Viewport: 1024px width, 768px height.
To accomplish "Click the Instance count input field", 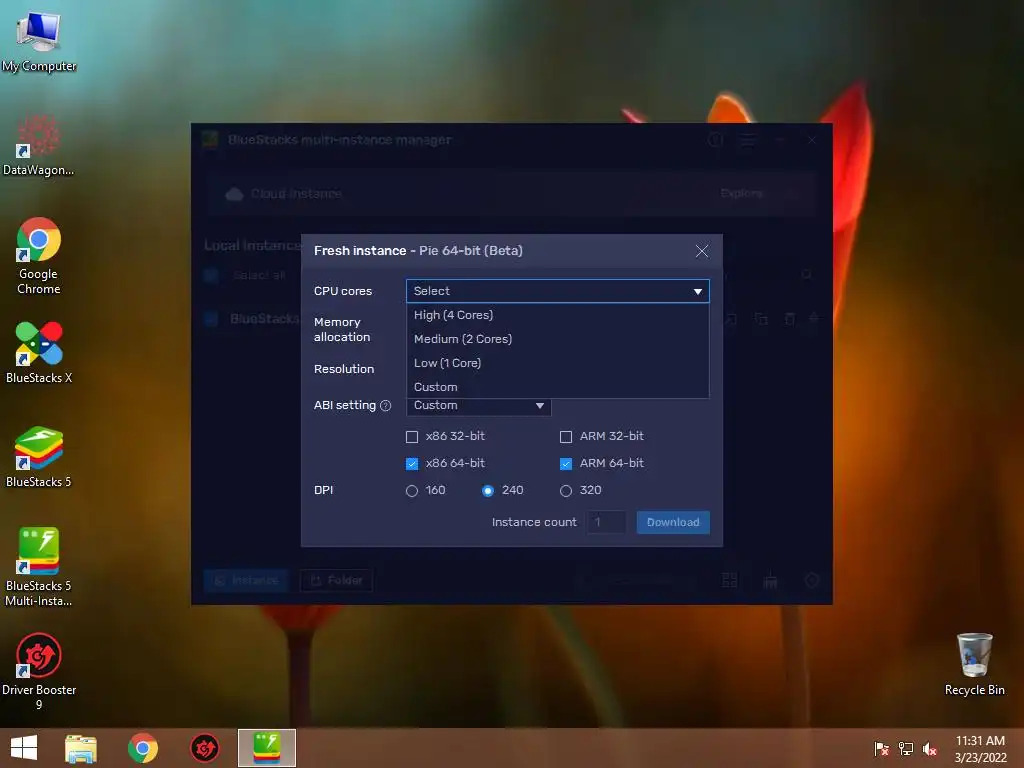I will 607,522.
